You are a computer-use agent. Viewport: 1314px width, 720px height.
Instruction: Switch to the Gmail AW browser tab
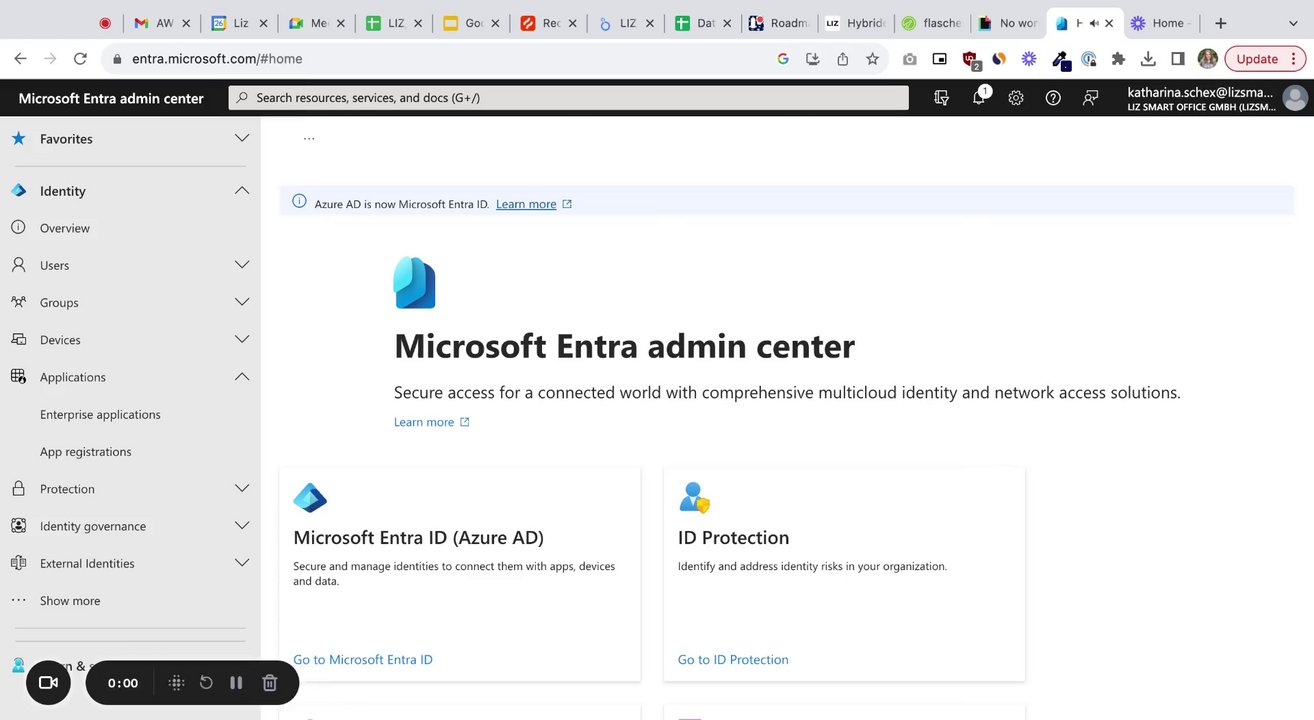pyautogui.click(x=160, y=23)
